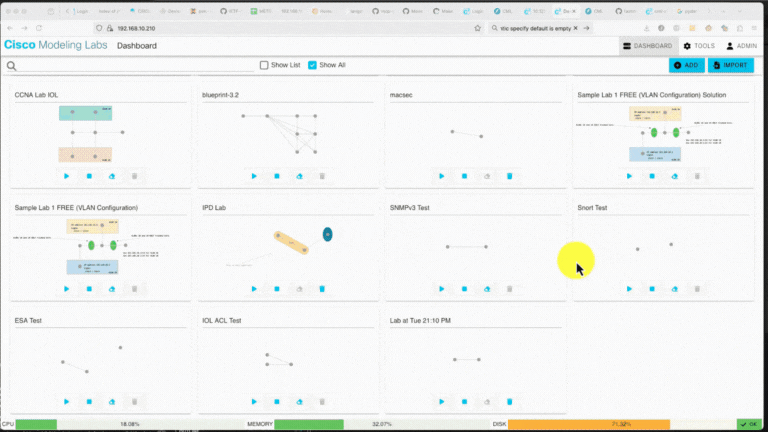Delete the IPD Lab
This screenshot has height=432, width=768.
(x=322, y=289)
